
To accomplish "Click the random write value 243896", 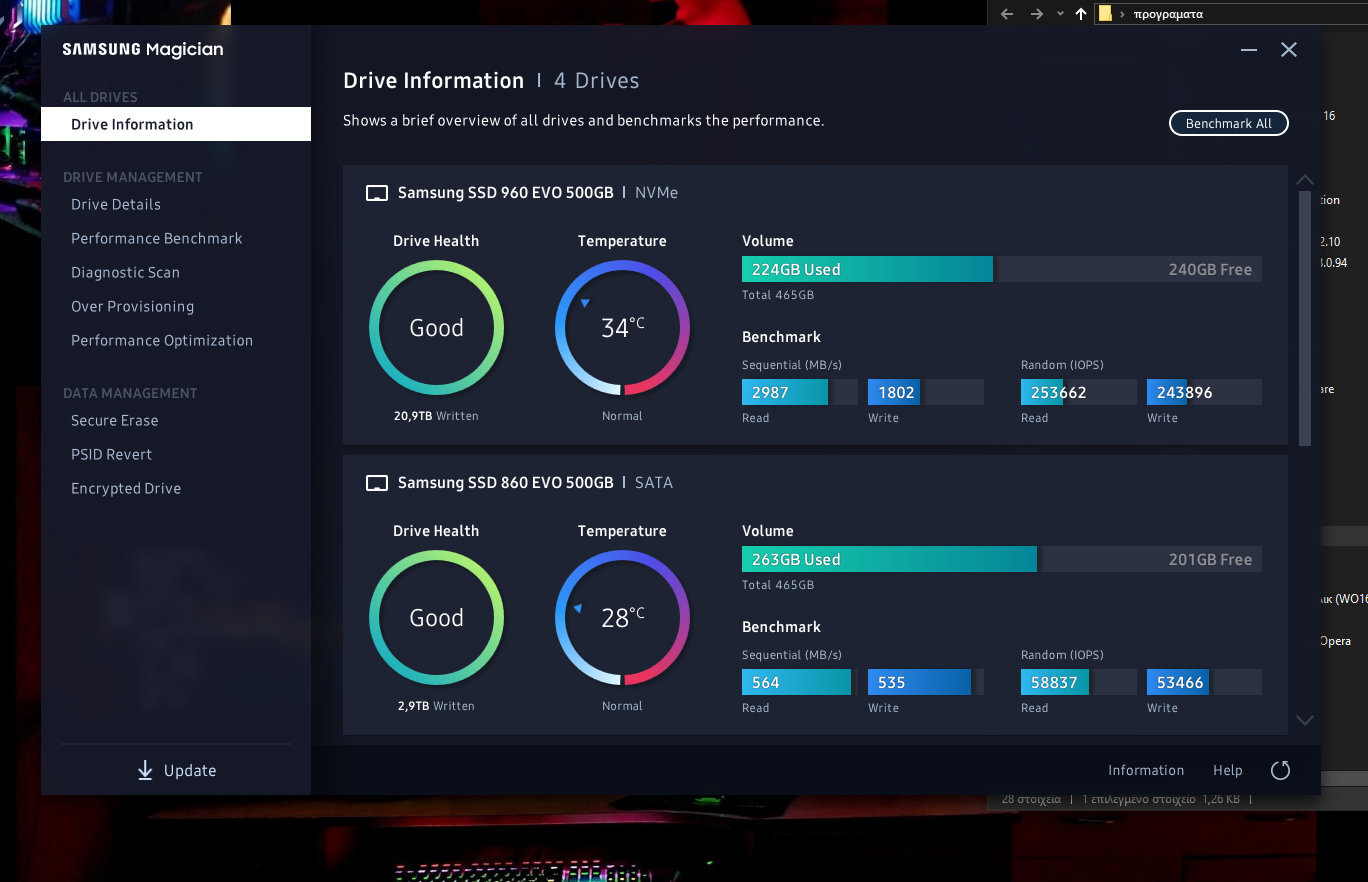I will point(1184,392).
